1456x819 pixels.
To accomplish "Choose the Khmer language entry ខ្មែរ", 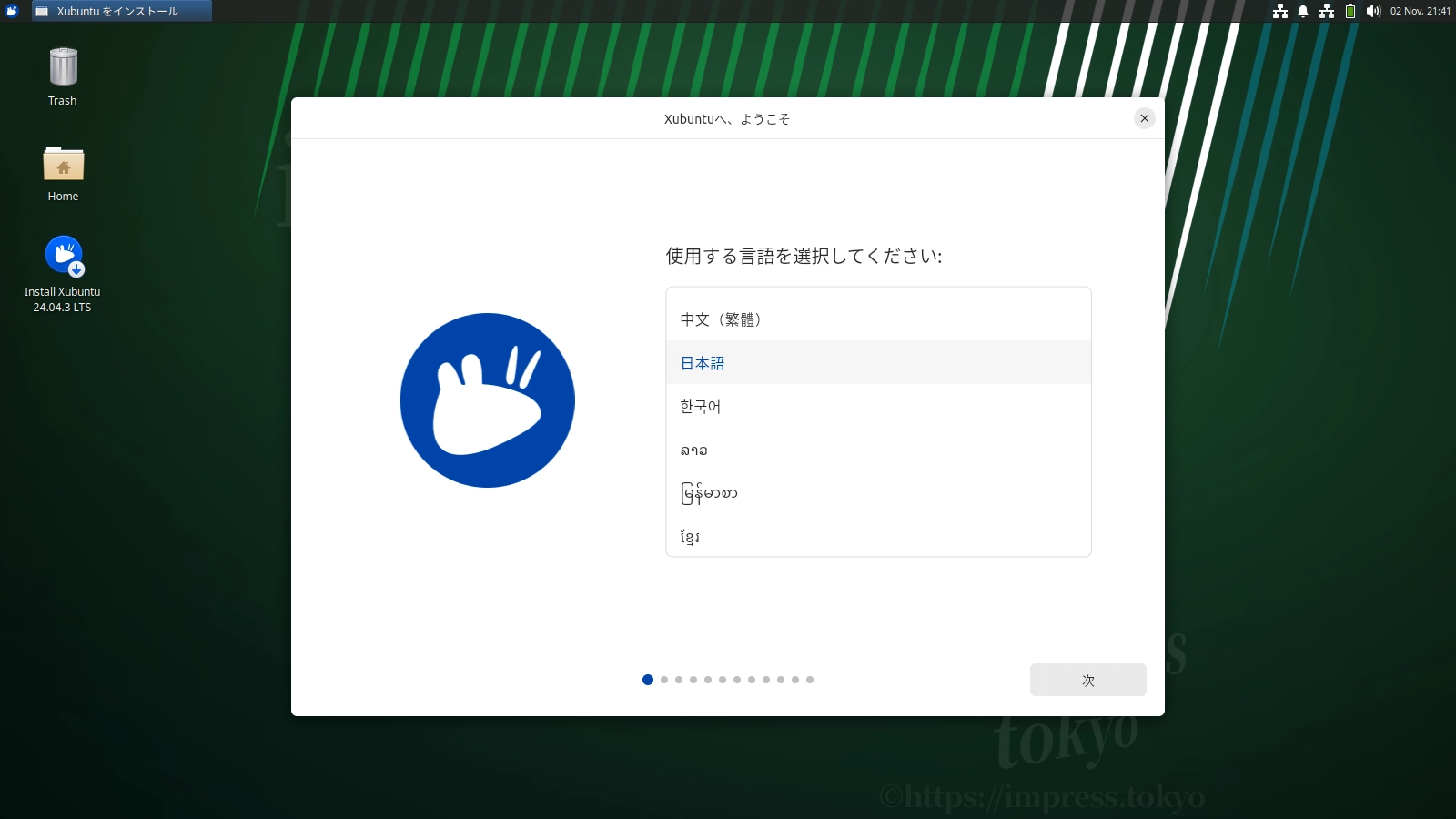I will coord(878,536).
